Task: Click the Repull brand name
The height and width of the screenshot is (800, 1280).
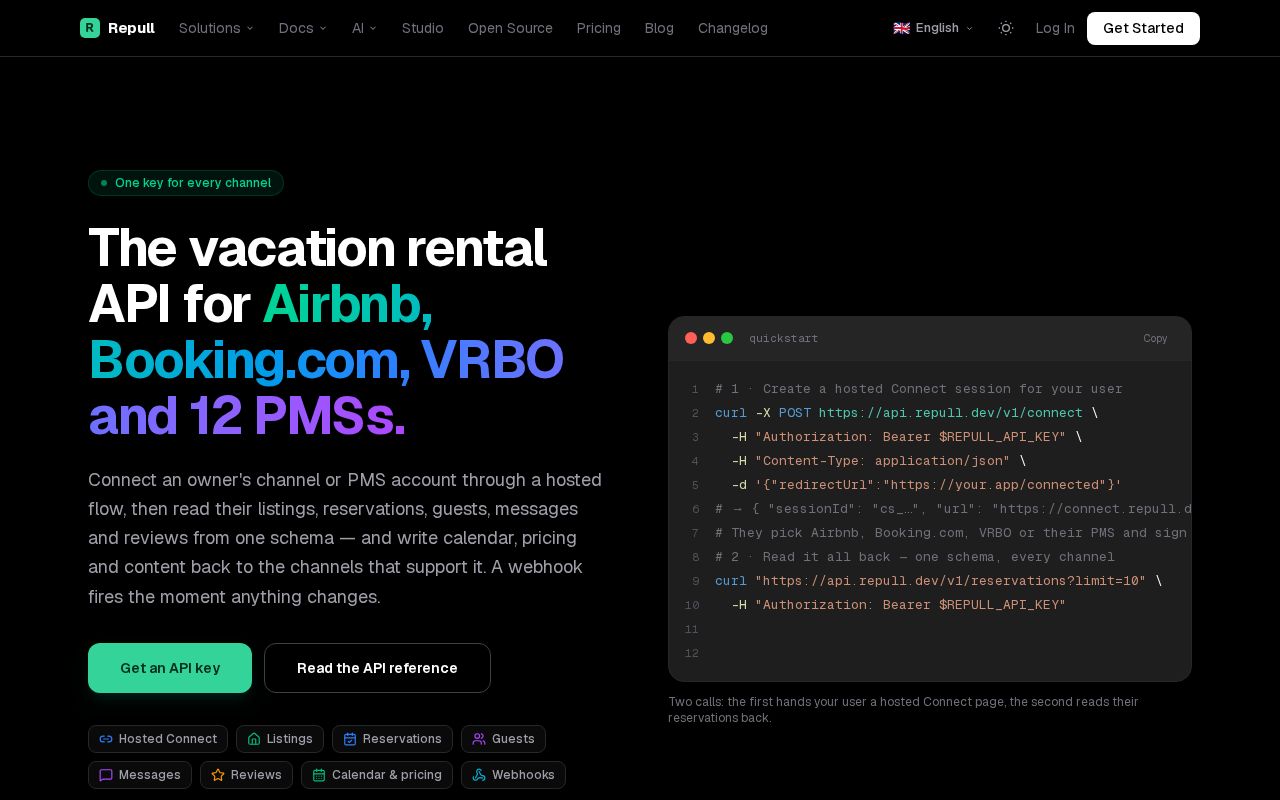Action: pyautogui.click(x=131, y=28)
